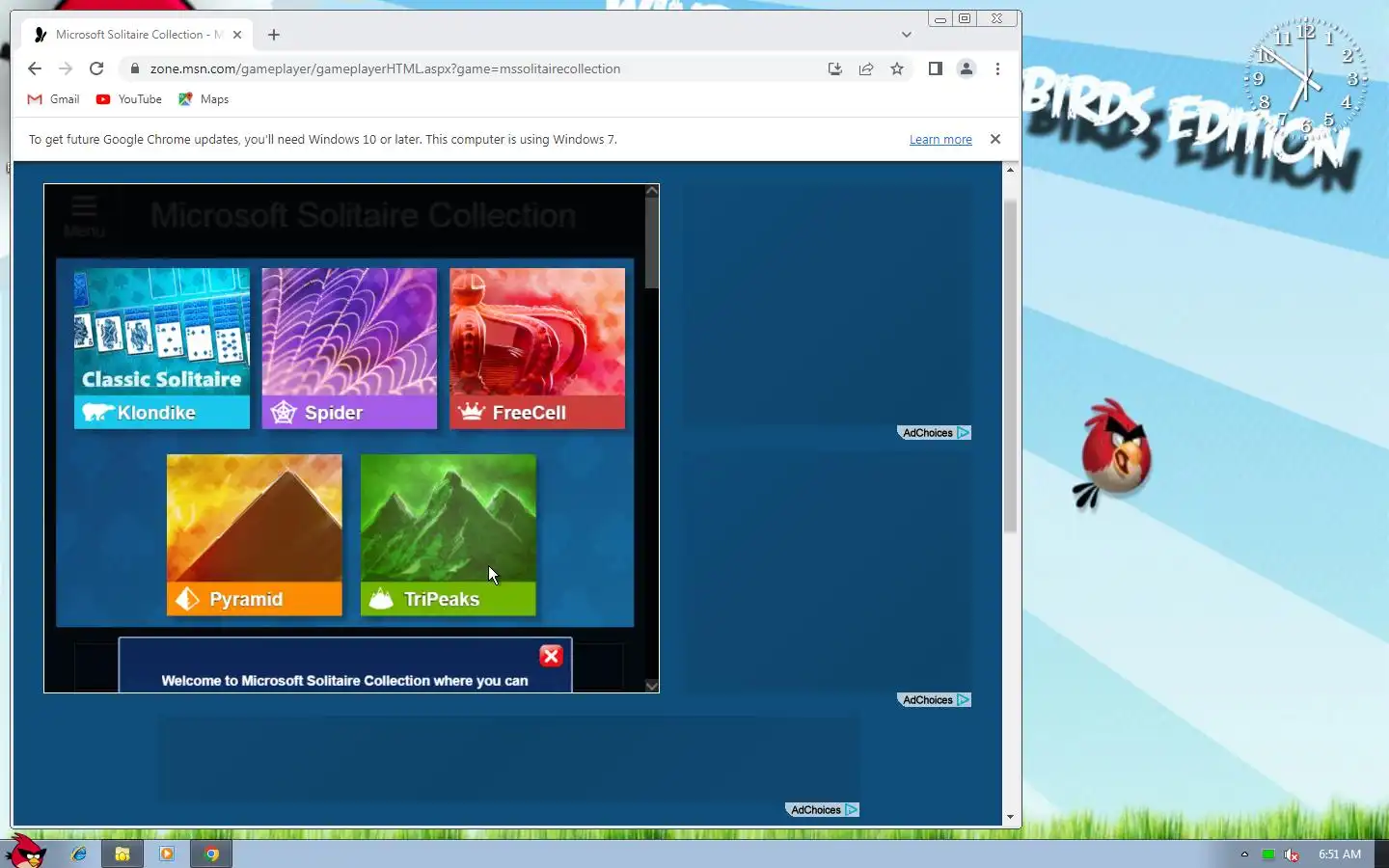
Task: Launch the Spider solitaire game tile
Action: click(349, 348)
